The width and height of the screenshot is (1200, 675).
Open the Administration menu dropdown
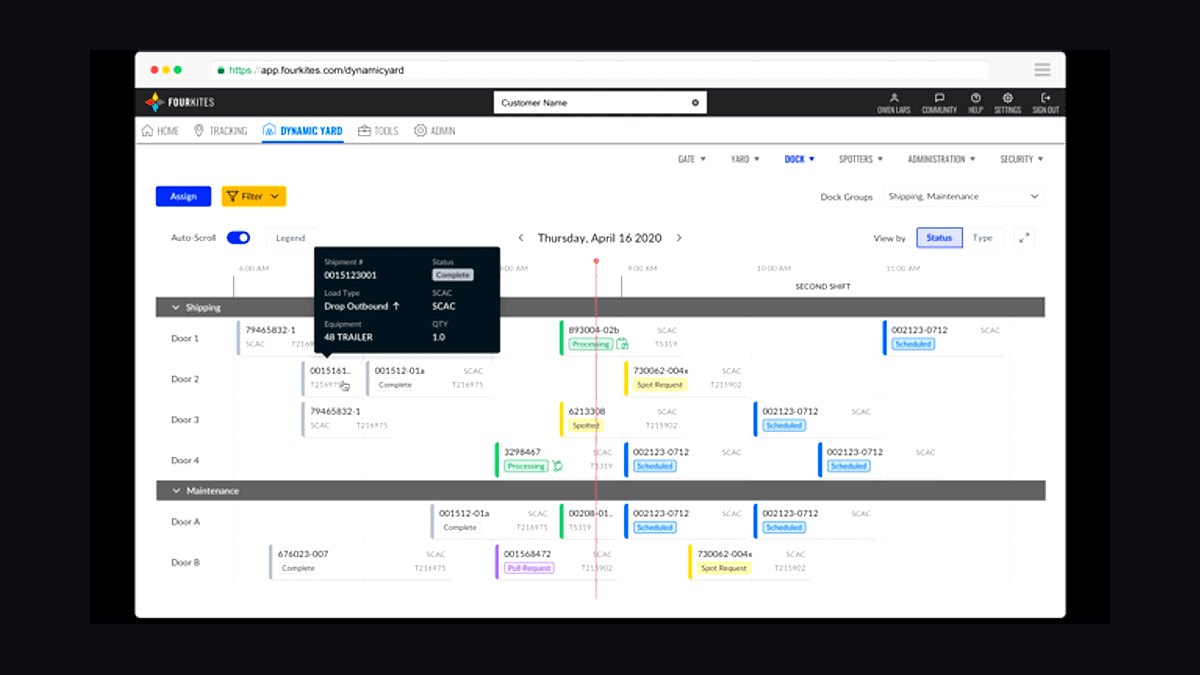click(942, 159)
